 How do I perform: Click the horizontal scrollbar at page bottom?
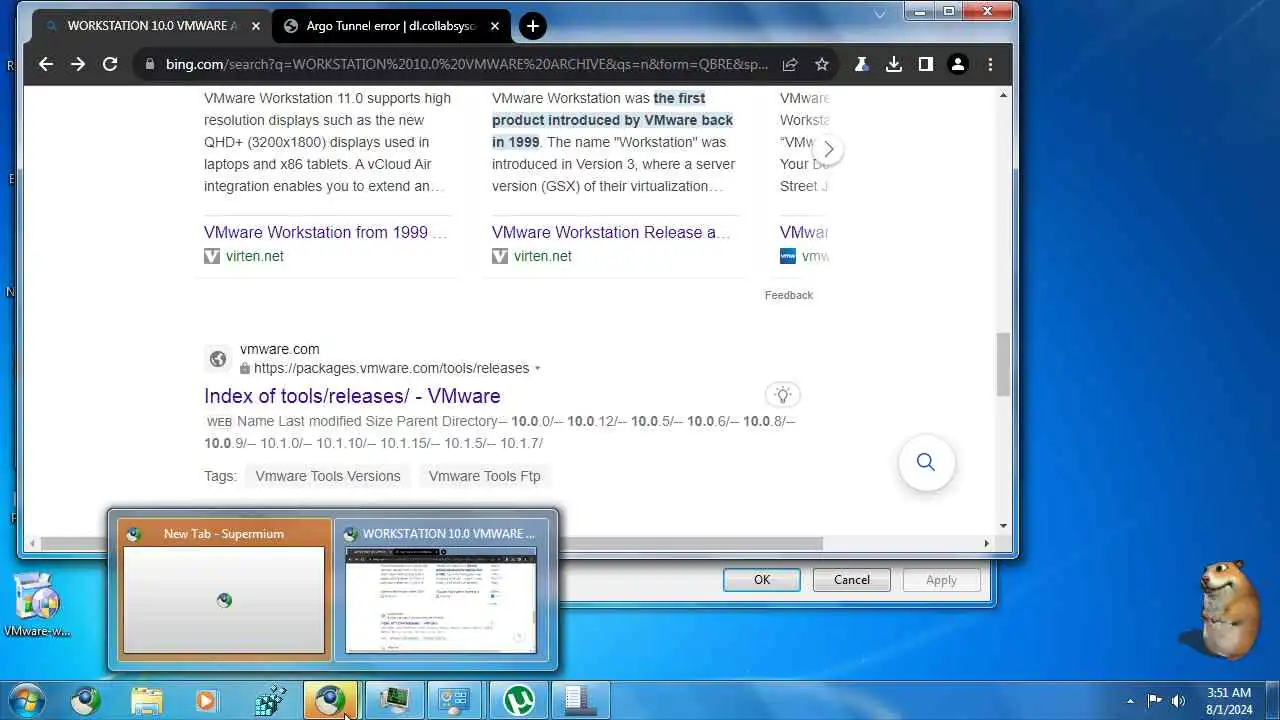[430, 543]
